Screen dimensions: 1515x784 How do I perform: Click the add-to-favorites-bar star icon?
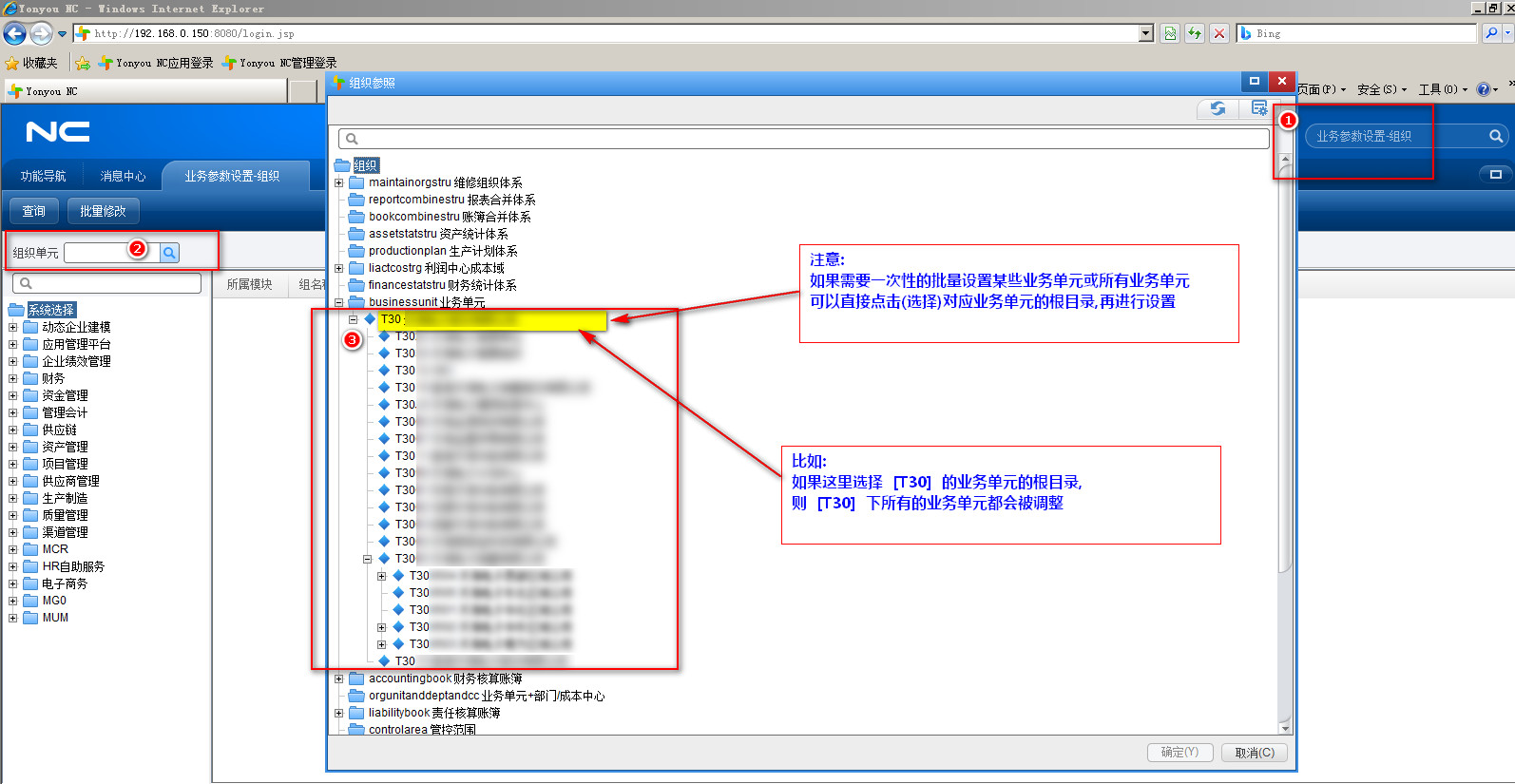point(83,63)
